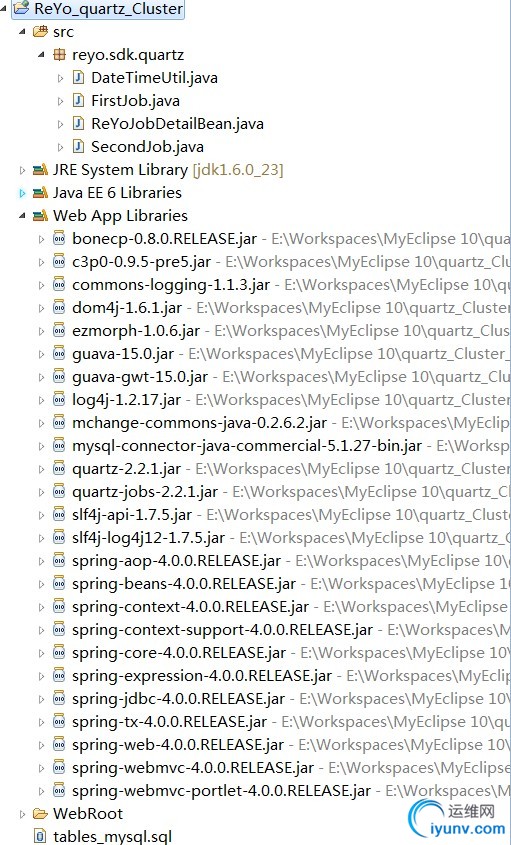
Task: Click the guava-15.0.jar jar icon
Action: (59, 354)
